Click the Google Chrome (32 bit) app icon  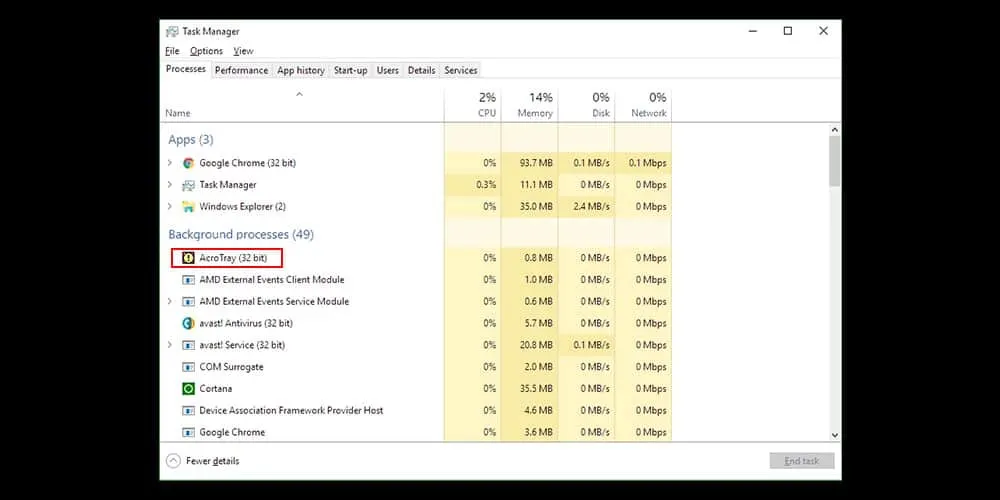tap(188, 163)
